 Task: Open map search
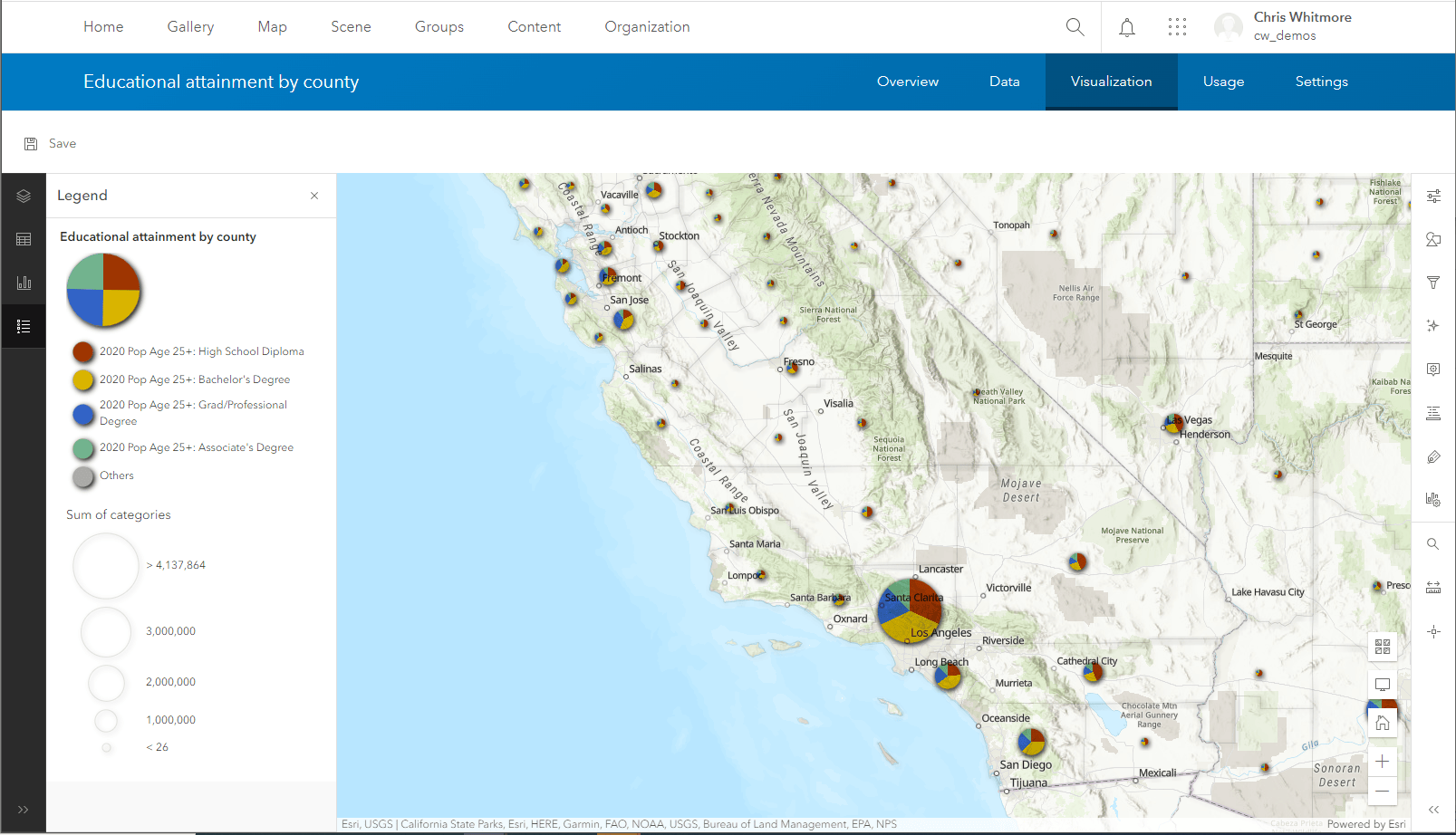click(1433, 543)
